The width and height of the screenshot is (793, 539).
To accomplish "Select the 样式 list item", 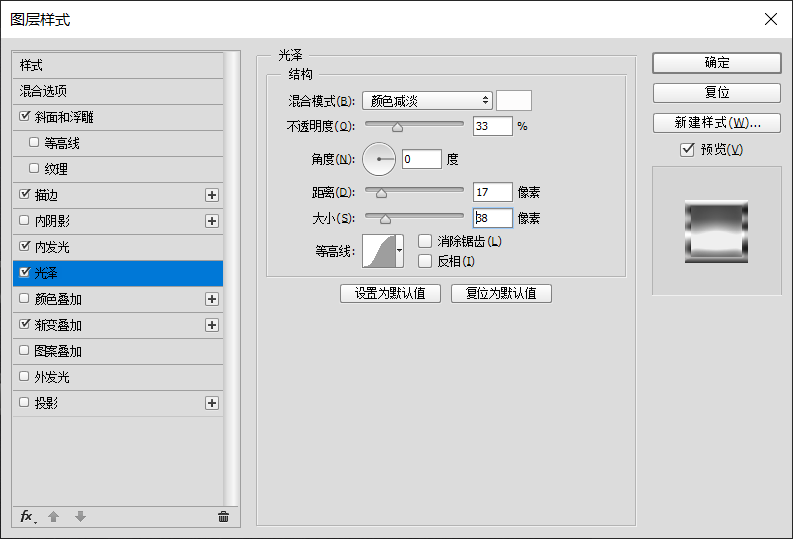I will (x=118, y=65).
